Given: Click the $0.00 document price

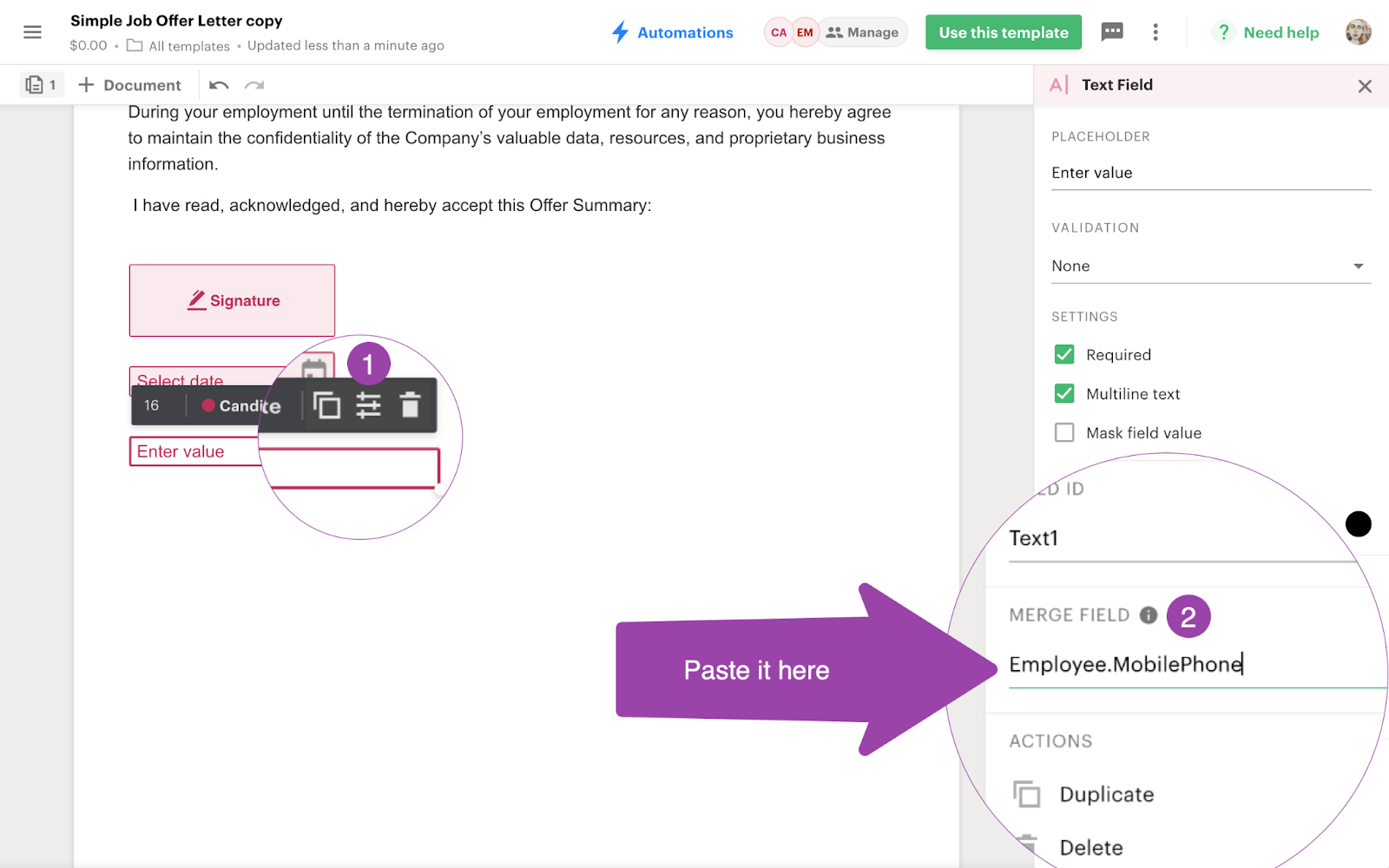Looking at the screenshot, I should click(89, 45).
